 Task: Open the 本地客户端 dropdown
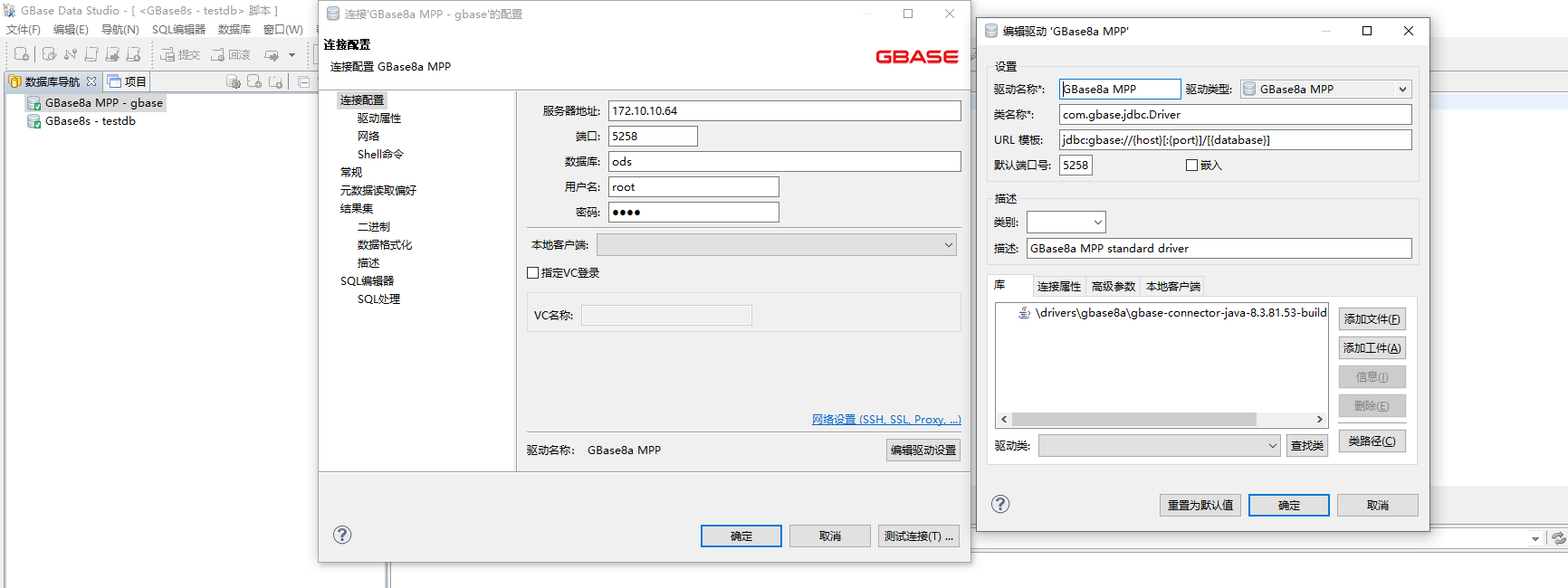[x=777, y=245]
